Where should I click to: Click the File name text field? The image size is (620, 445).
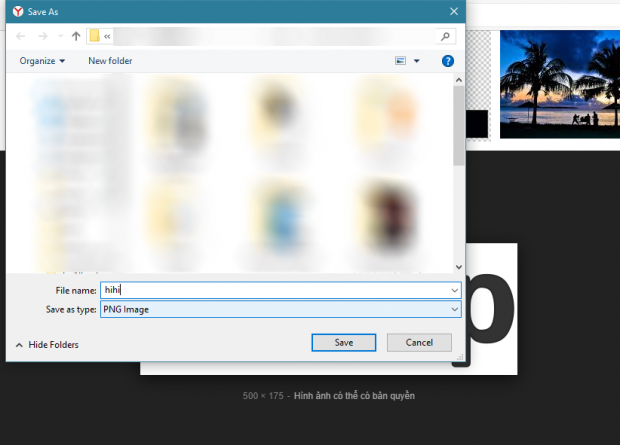270,290
